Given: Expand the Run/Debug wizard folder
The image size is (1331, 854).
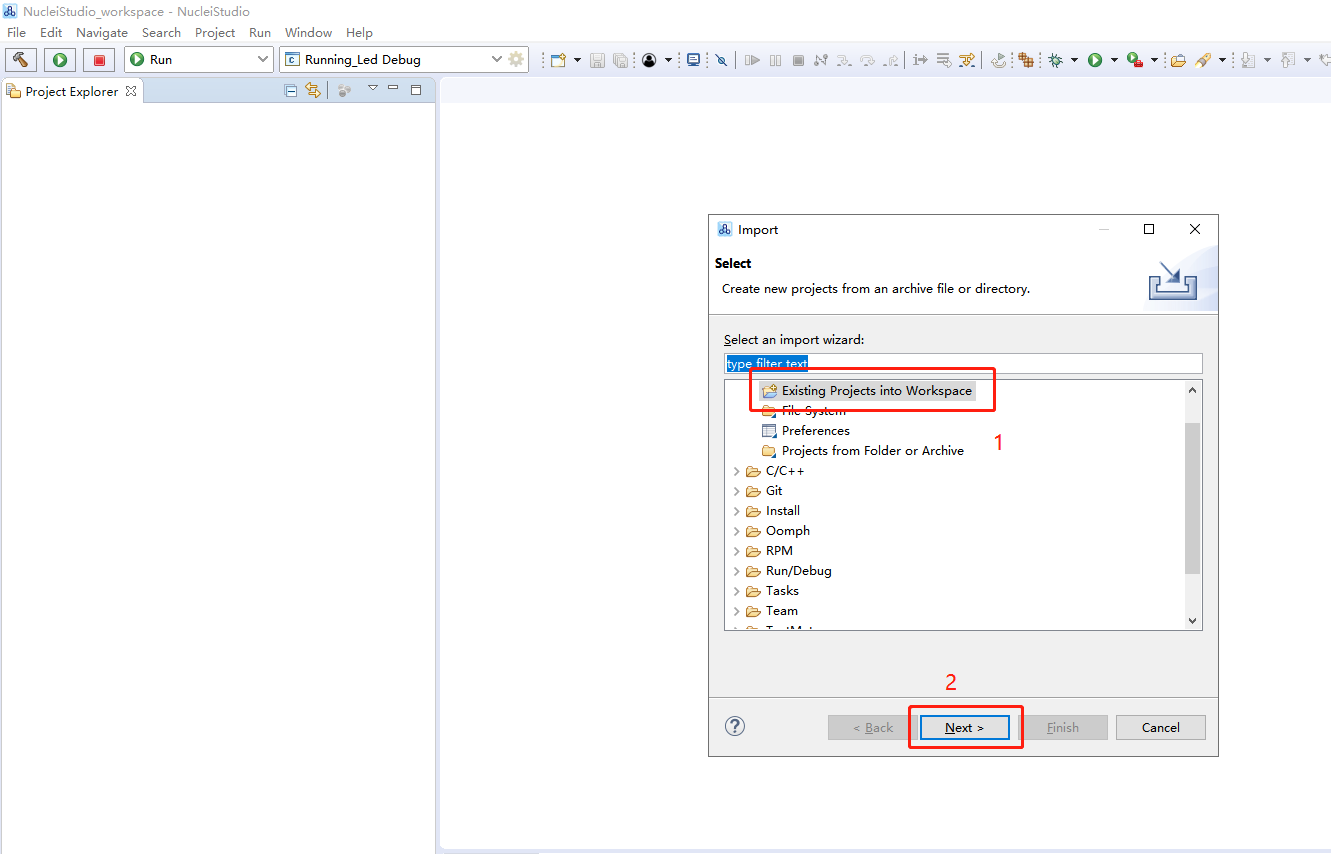Looking at the screenshot, I should (737, 571).
